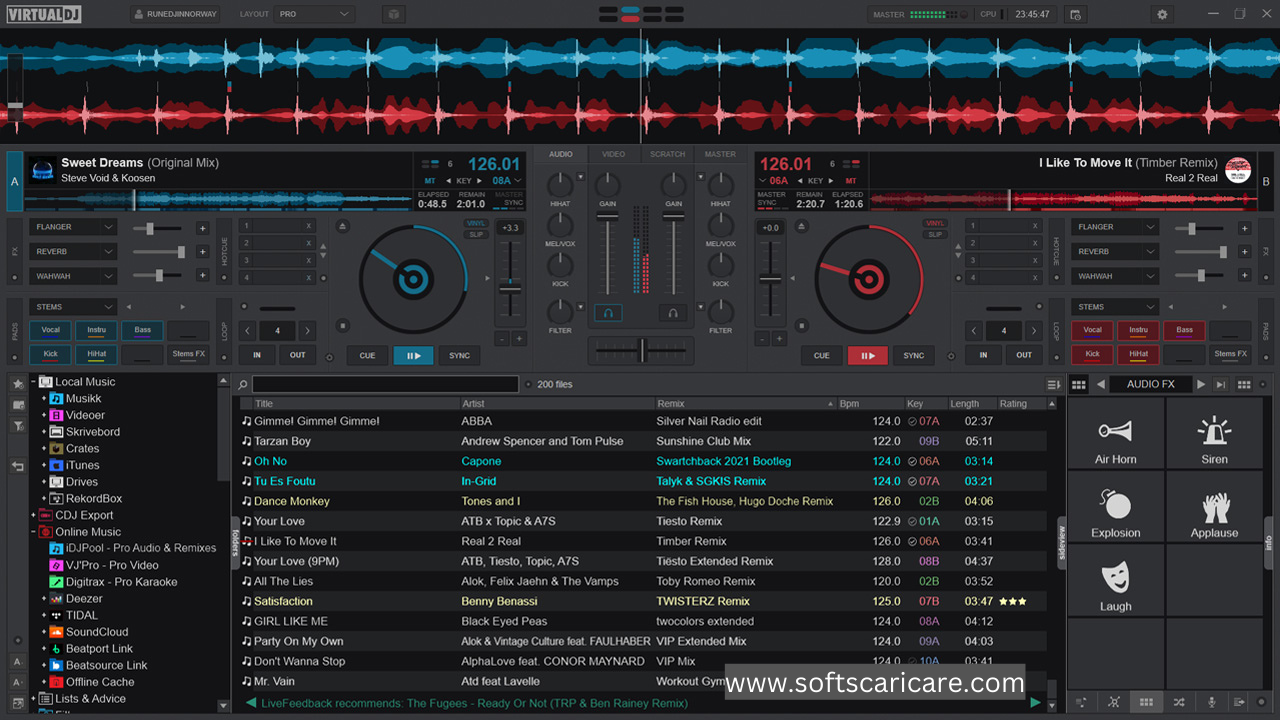Eject track from left deck
The image size is (1280, 720).
pyautogui.click(x=342, y=226)
